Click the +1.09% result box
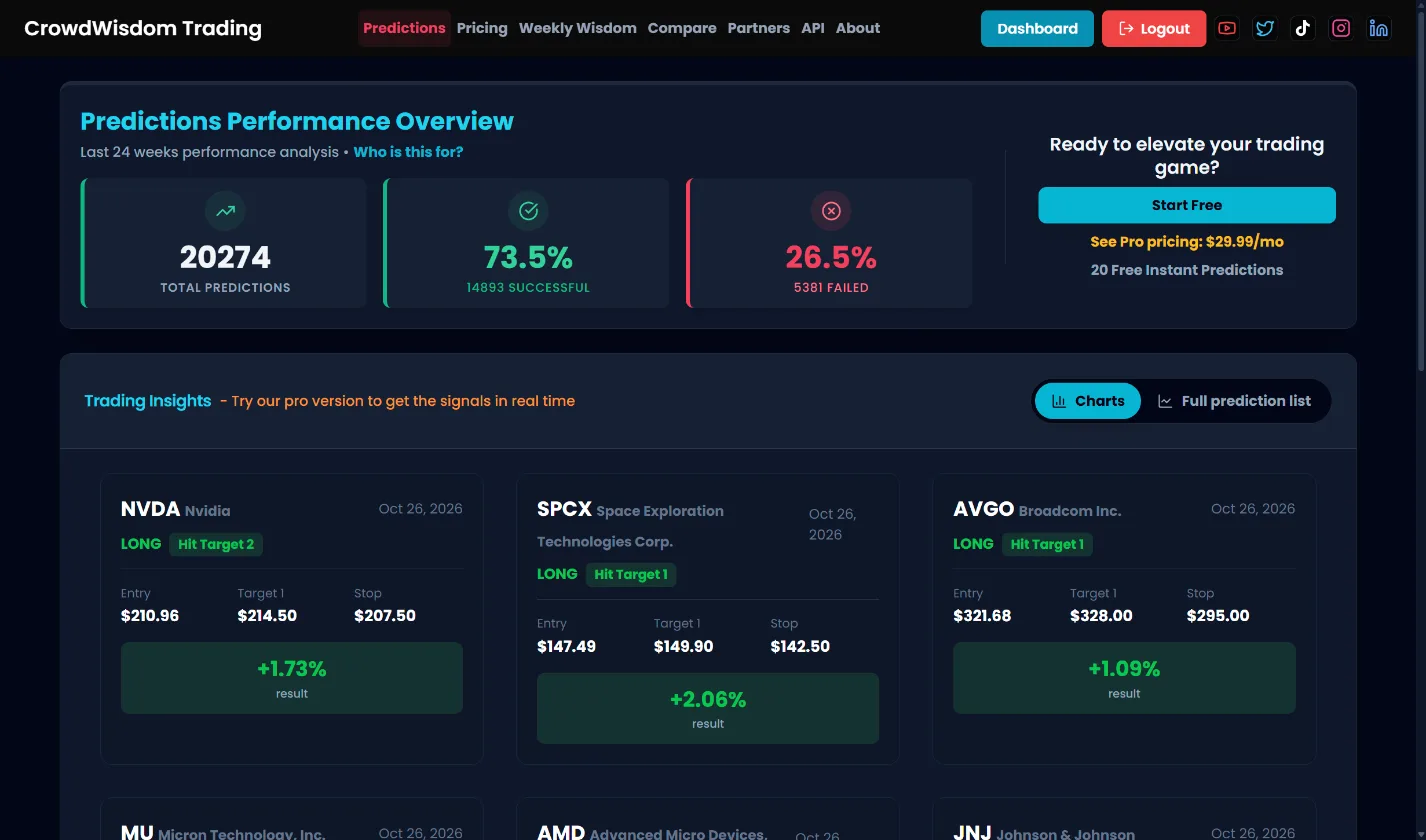The image size is (1426, 840). tap(1124, 678)
